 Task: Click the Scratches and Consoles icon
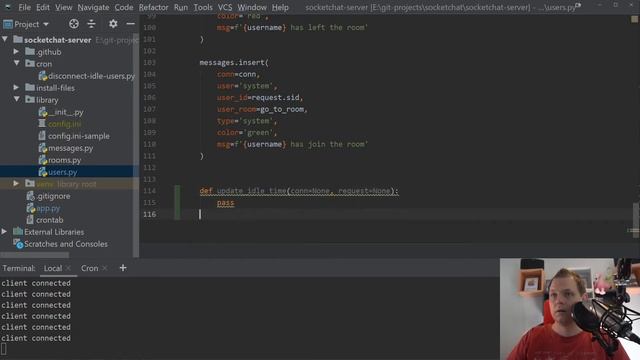(18, 244)
